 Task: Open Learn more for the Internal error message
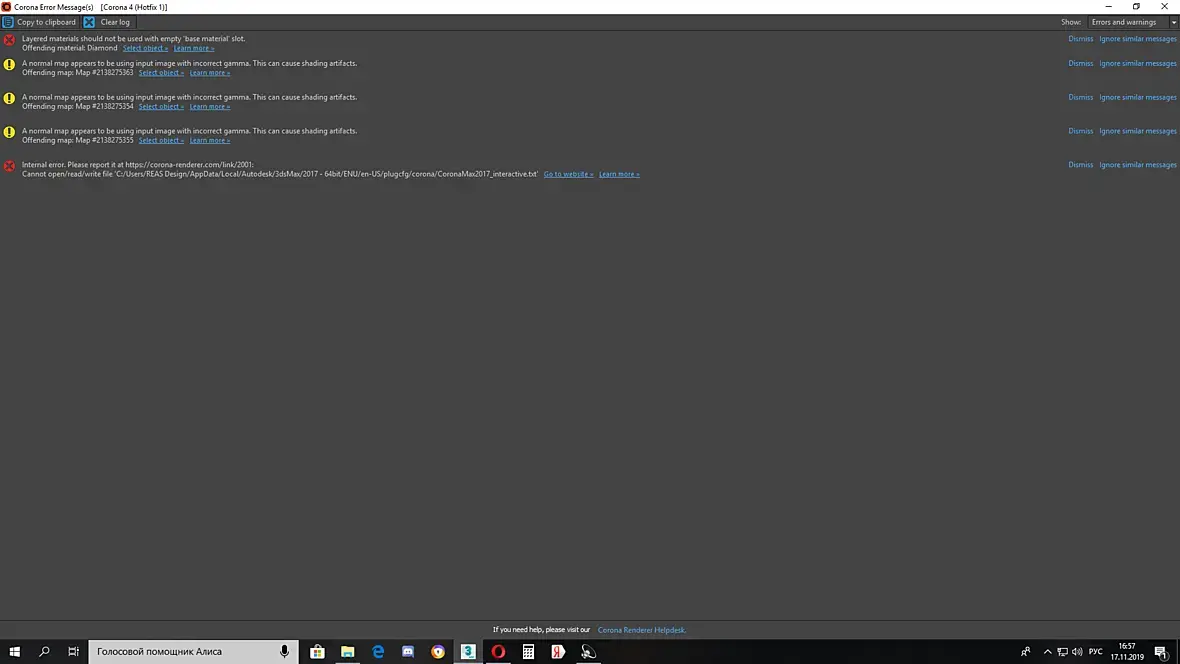619,174
